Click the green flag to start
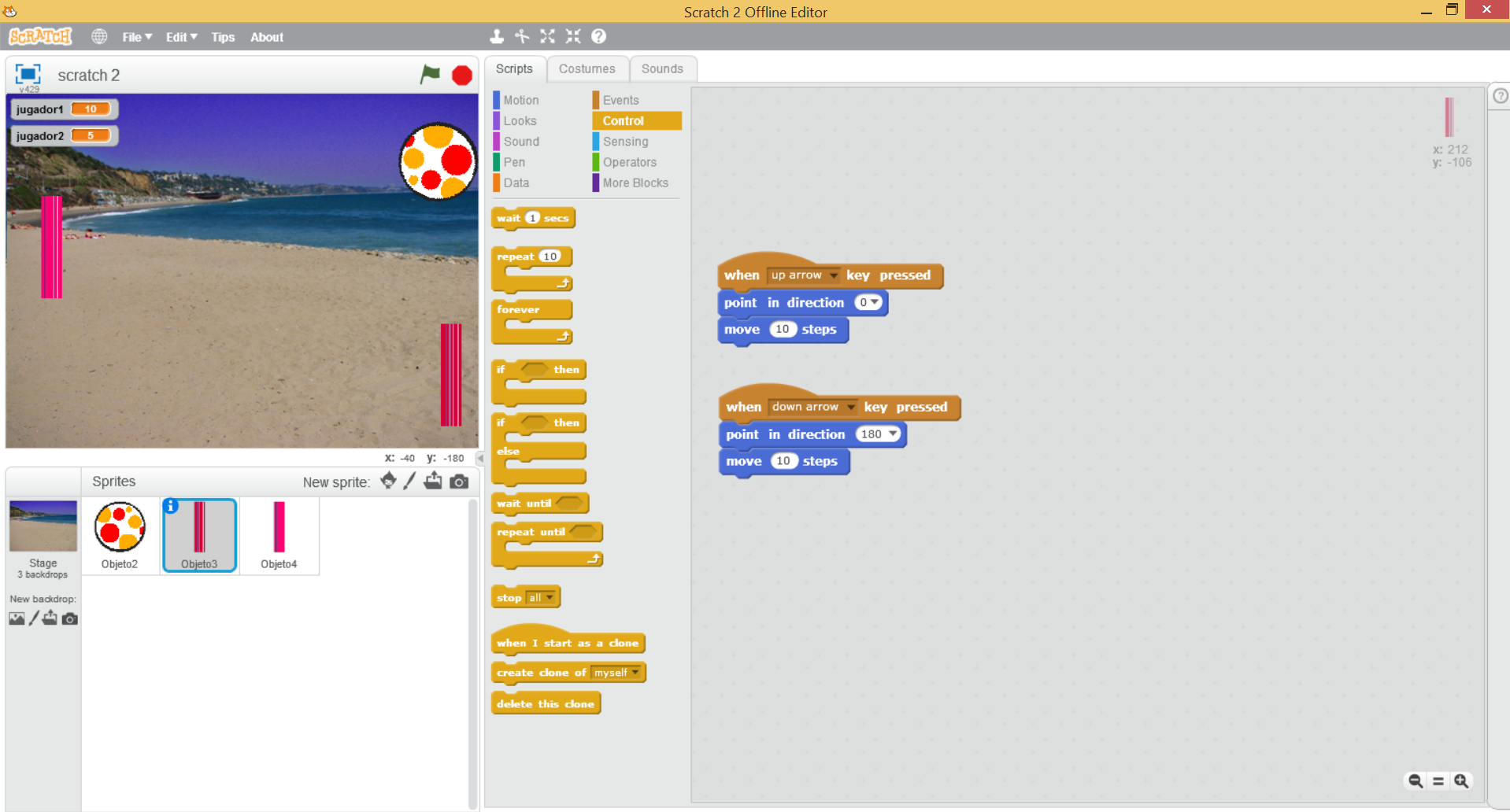1510x812 pixels. coord(430,75)
